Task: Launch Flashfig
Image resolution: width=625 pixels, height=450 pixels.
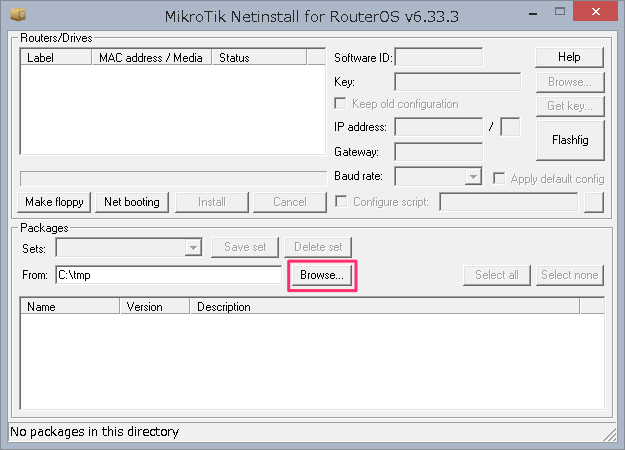Action: [570, 140]
